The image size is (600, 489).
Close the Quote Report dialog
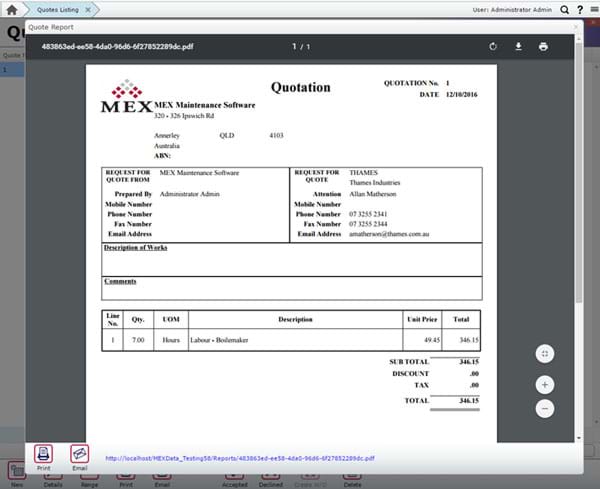click(x=576, y=27)
